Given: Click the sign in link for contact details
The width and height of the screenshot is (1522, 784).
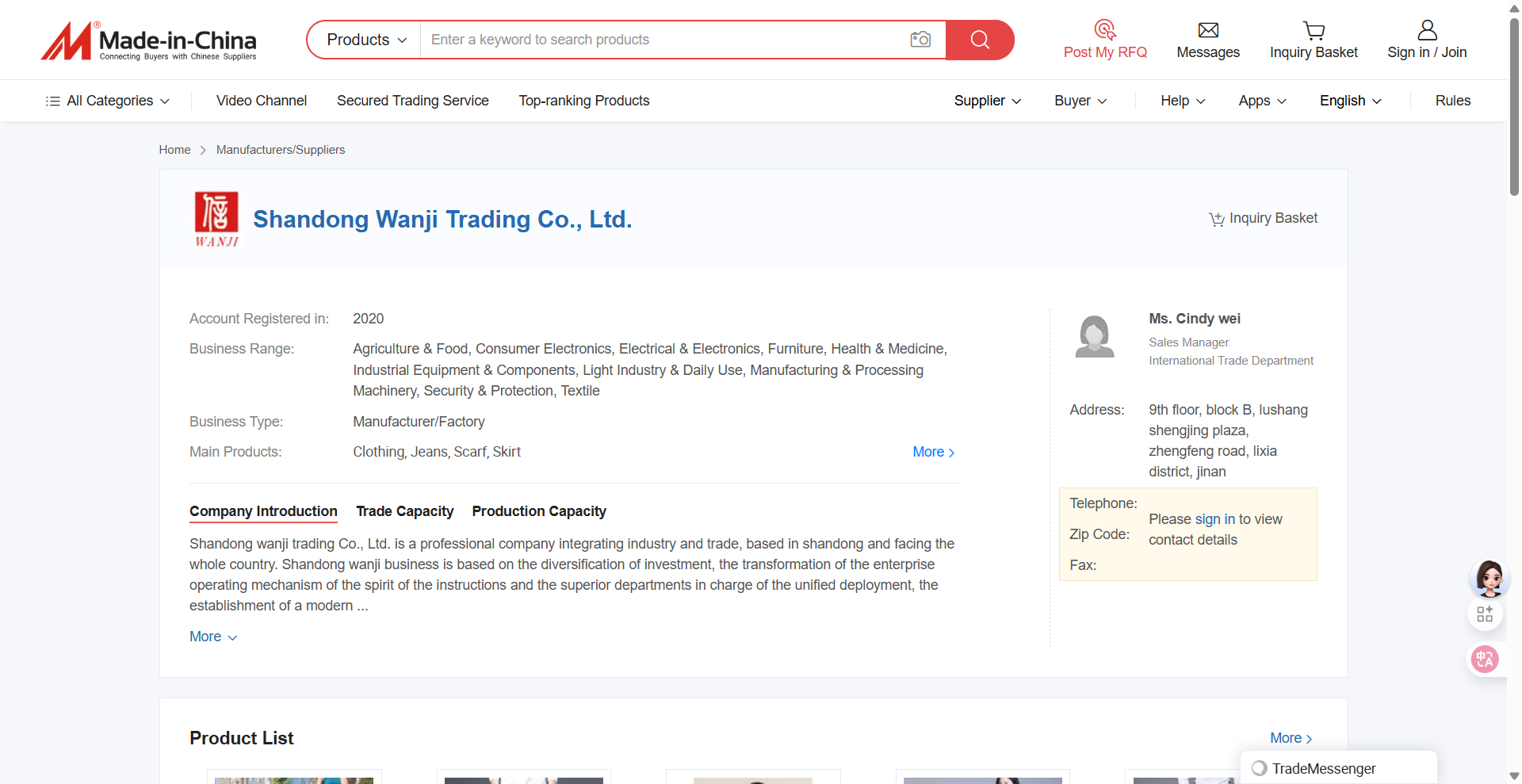Looking at the screenshot, I should pyautogui.click(x=1214, y=519).
